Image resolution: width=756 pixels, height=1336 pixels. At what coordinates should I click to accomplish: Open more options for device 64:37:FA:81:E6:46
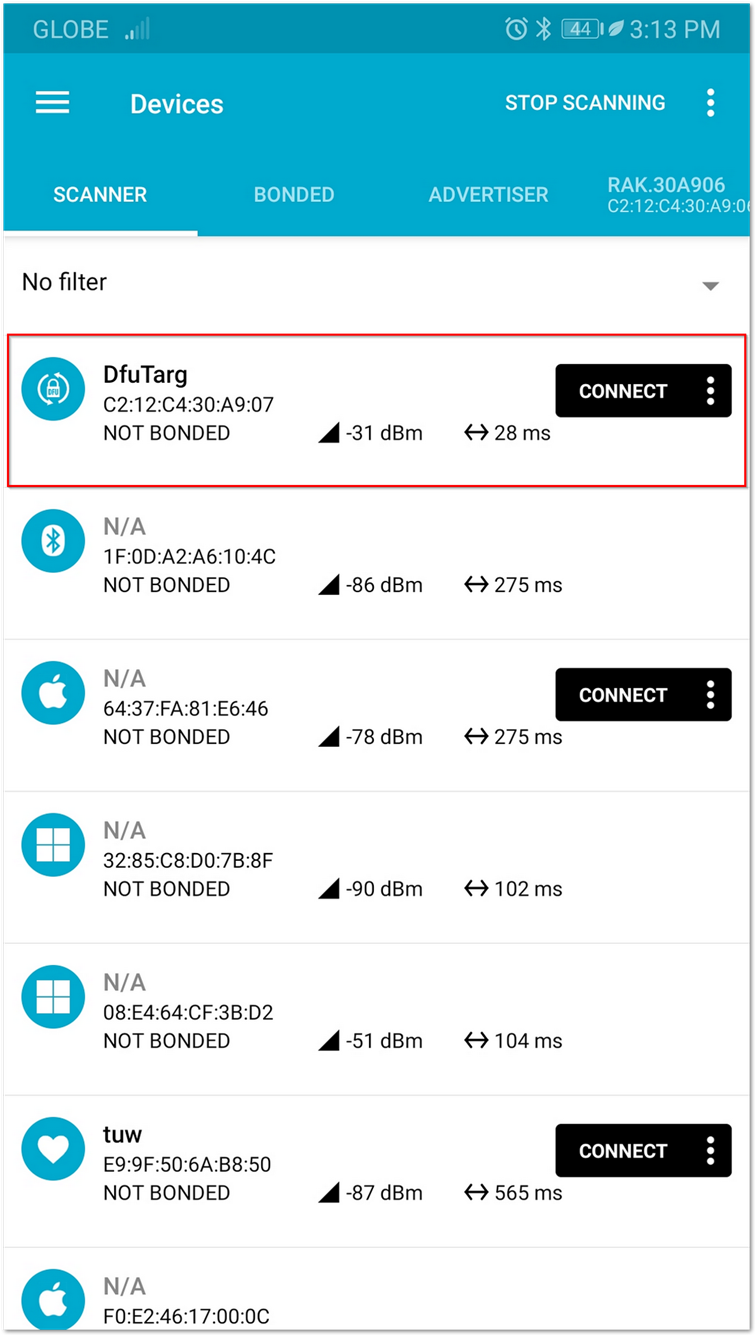(x=710, y=695)
